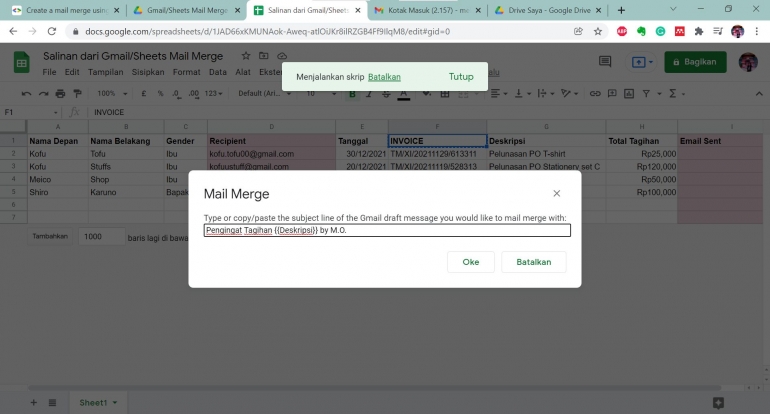Check the cloud save status icon
The height and width of the screenshot is (414, 770).
282,56
